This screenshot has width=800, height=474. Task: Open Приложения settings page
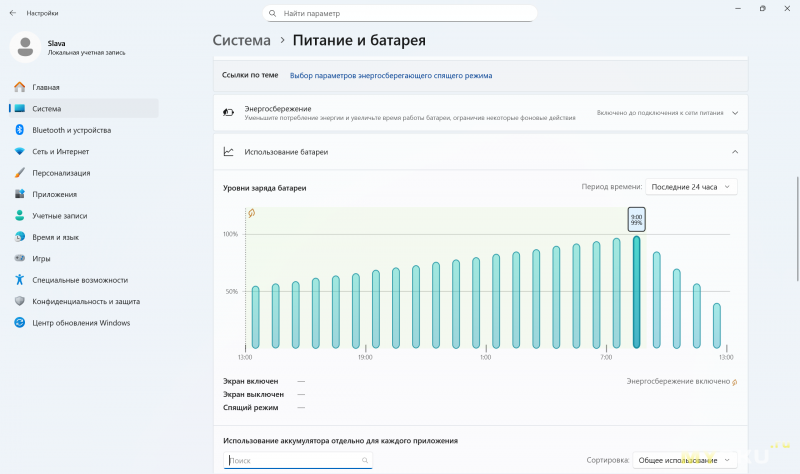click(x=54, y=194)
